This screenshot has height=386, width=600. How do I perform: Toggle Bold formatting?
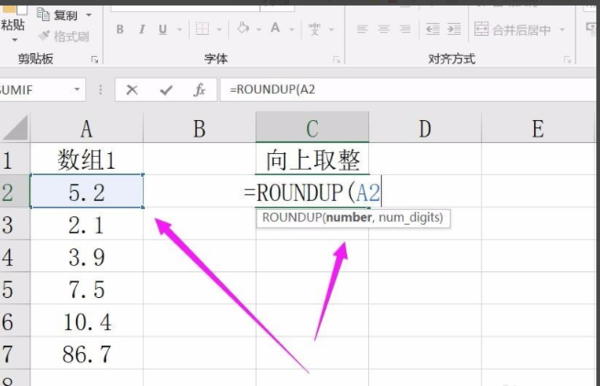tap(120, 29)
